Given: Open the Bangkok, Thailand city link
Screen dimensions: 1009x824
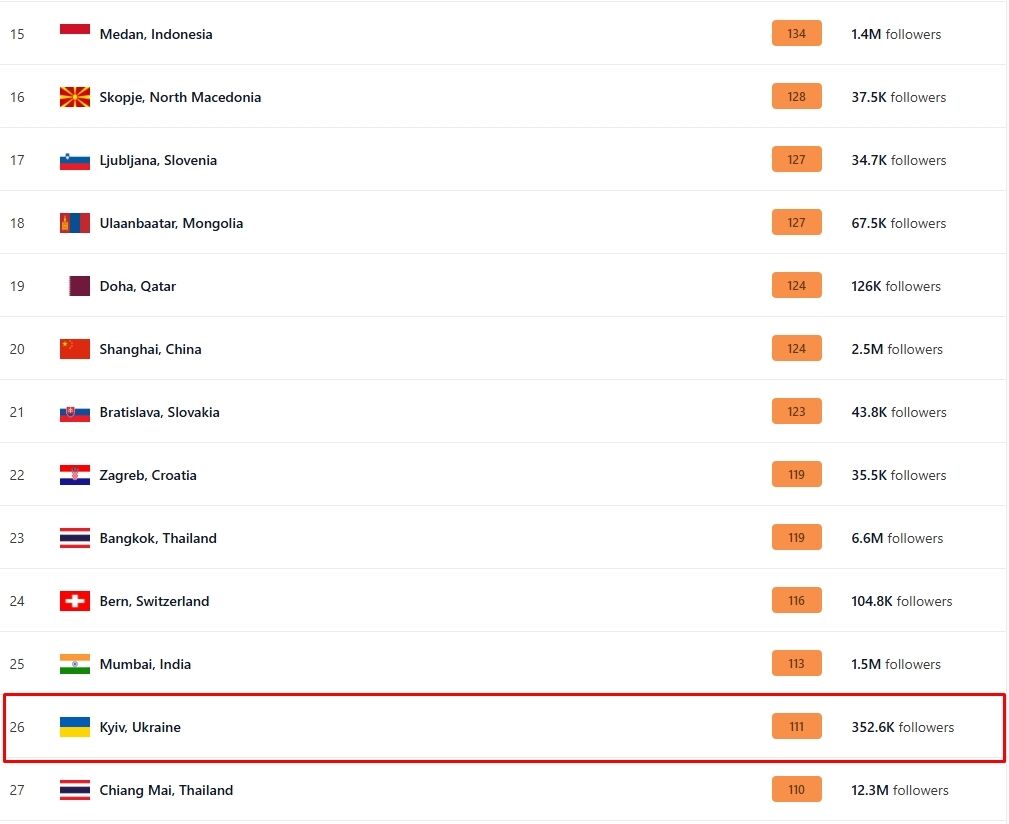Looking at the screenshot, I should click(158, 538).
